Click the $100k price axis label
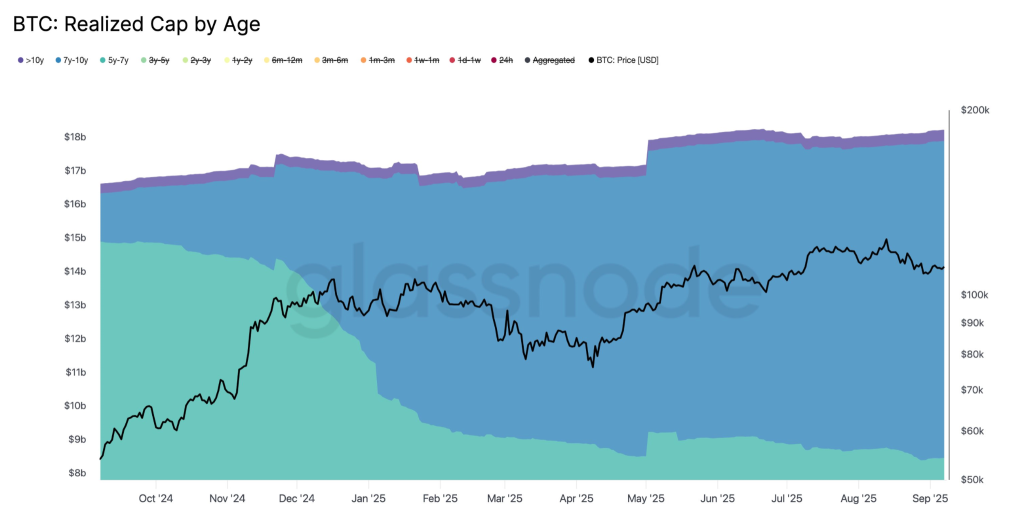This screenshot has width=1024, height=524. [975, 295]
